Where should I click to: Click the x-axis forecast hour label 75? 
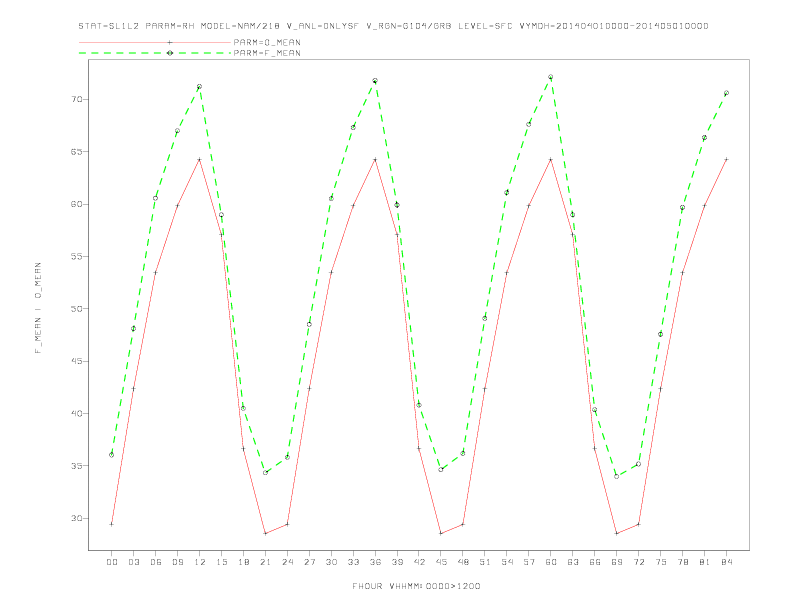(x=661, y=562)
